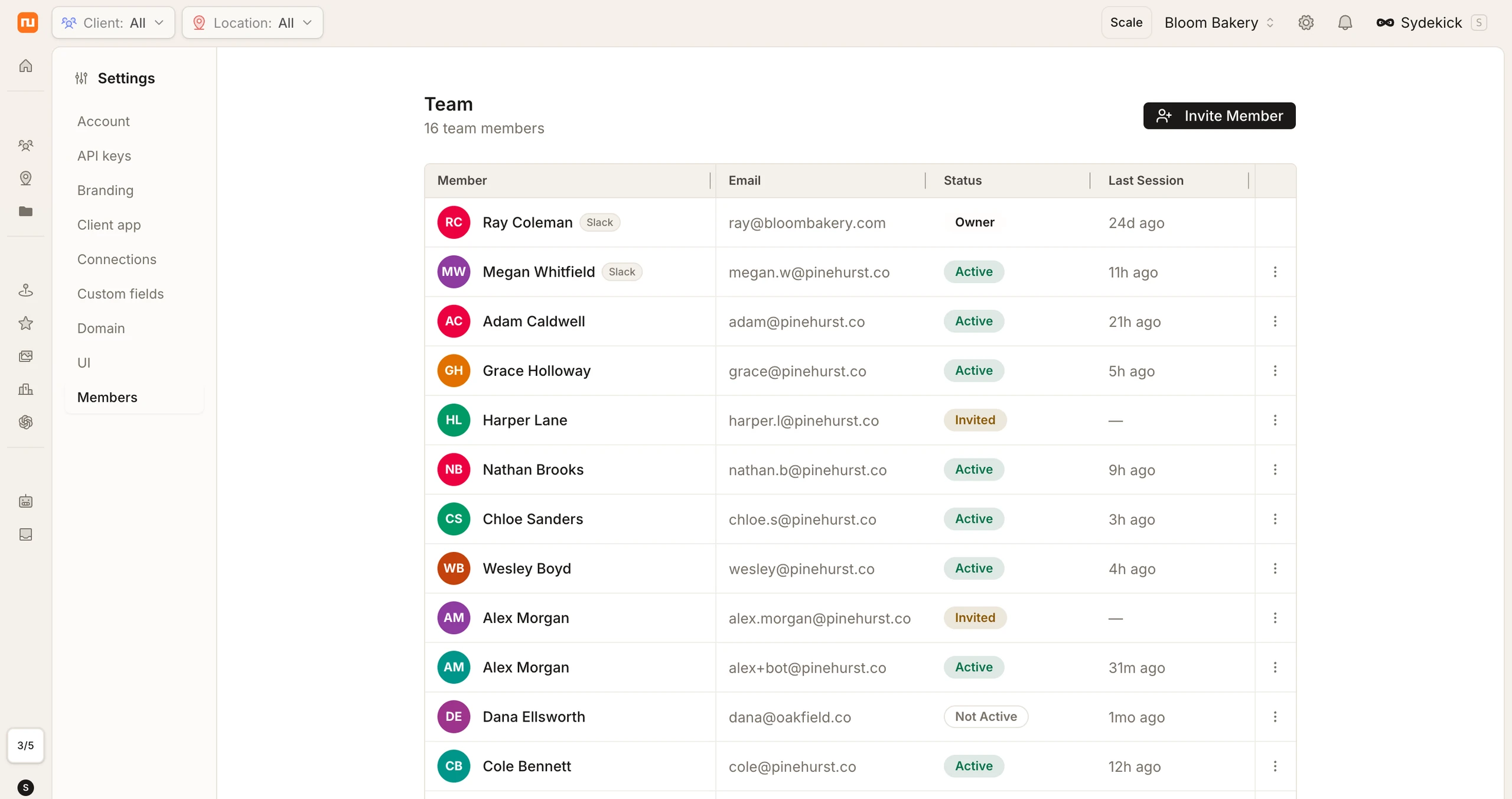Open options for Alex Morgan alex+bot row

point(1275,667)
